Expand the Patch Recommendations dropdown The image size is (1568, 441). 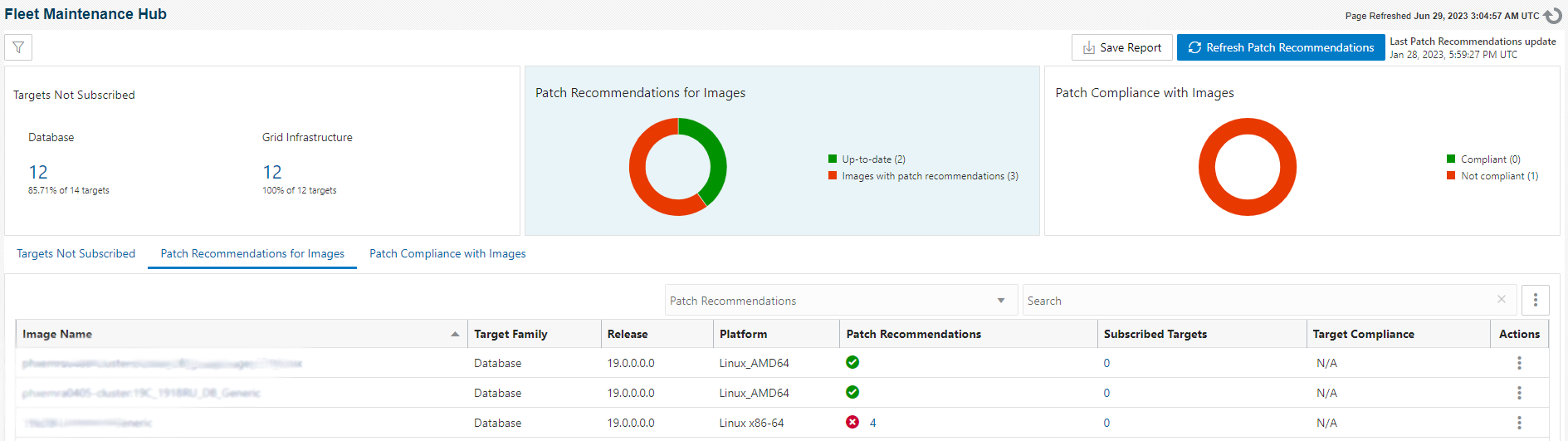[x=1001, y=301]
